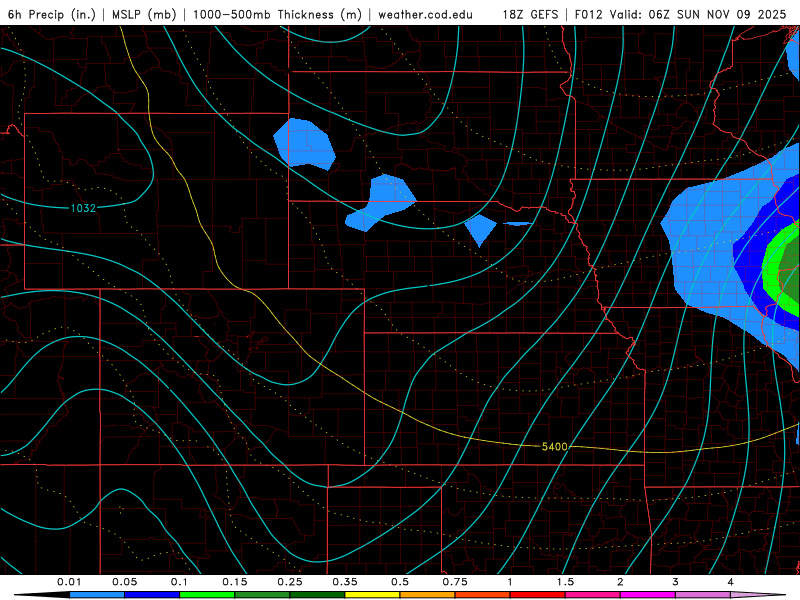800x600 pixels.
Task: Click the black left arrow end of colorbar
Action: (42, 595)
